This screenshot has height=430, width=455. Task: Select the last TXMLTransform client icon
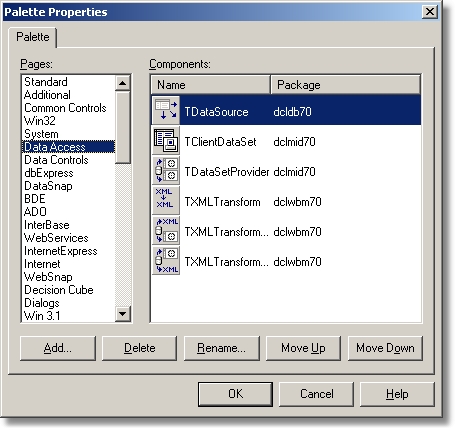point(166,260)
